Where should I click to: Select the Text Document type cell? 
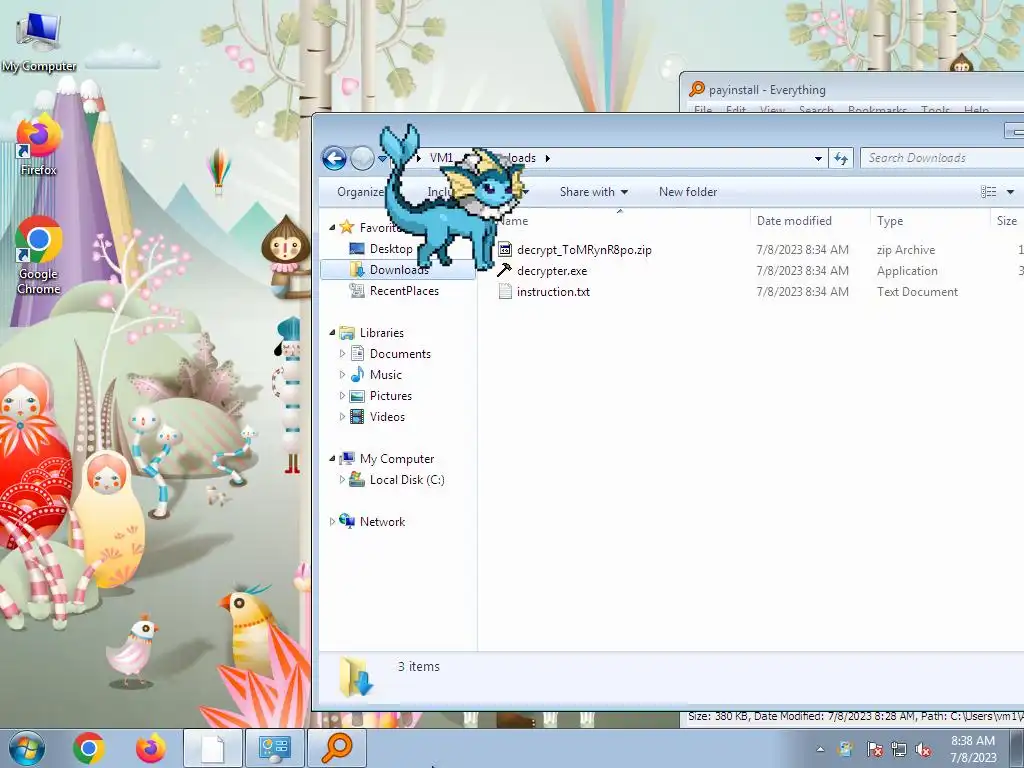(917, 291)
